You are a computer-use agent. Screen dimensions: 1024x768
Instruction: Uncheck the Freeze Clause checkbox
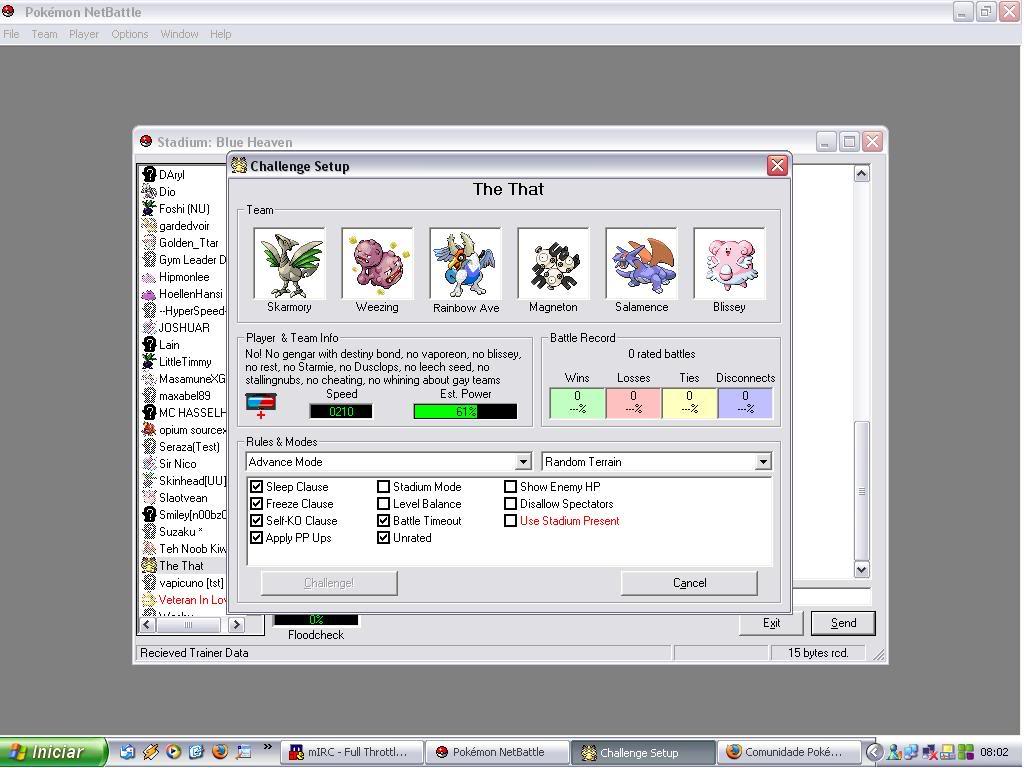click(x=257, y=504)
